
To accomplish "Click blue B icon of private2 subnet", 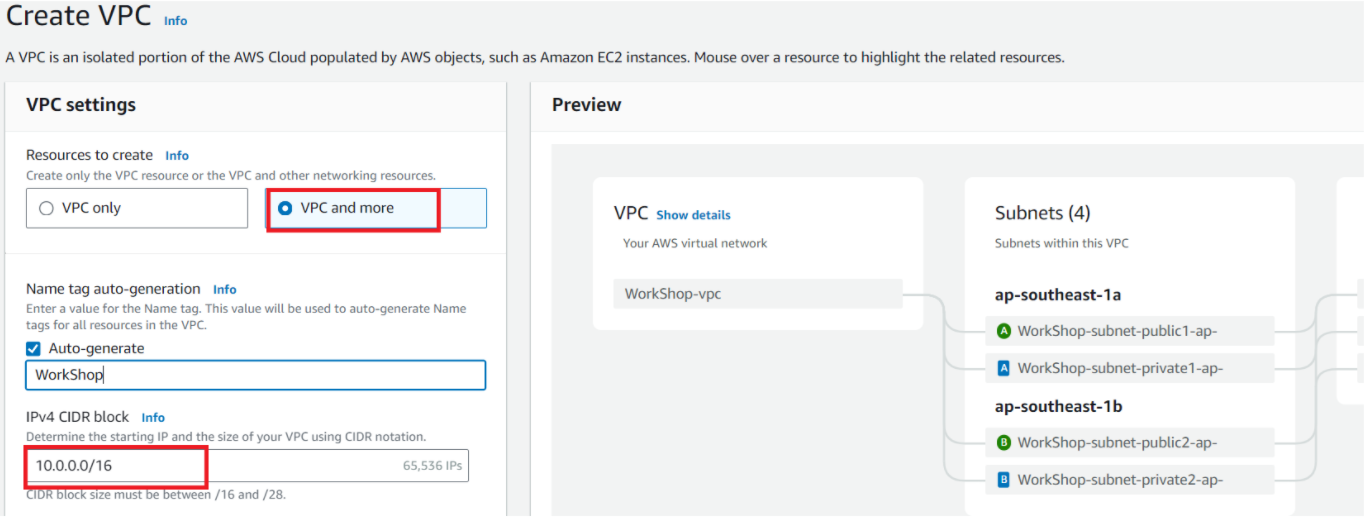I will tap(1004, 480).
